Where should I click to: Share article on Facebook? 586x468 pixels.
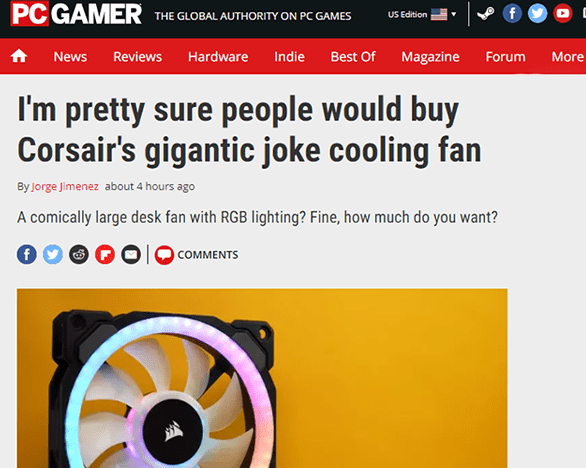27,255
